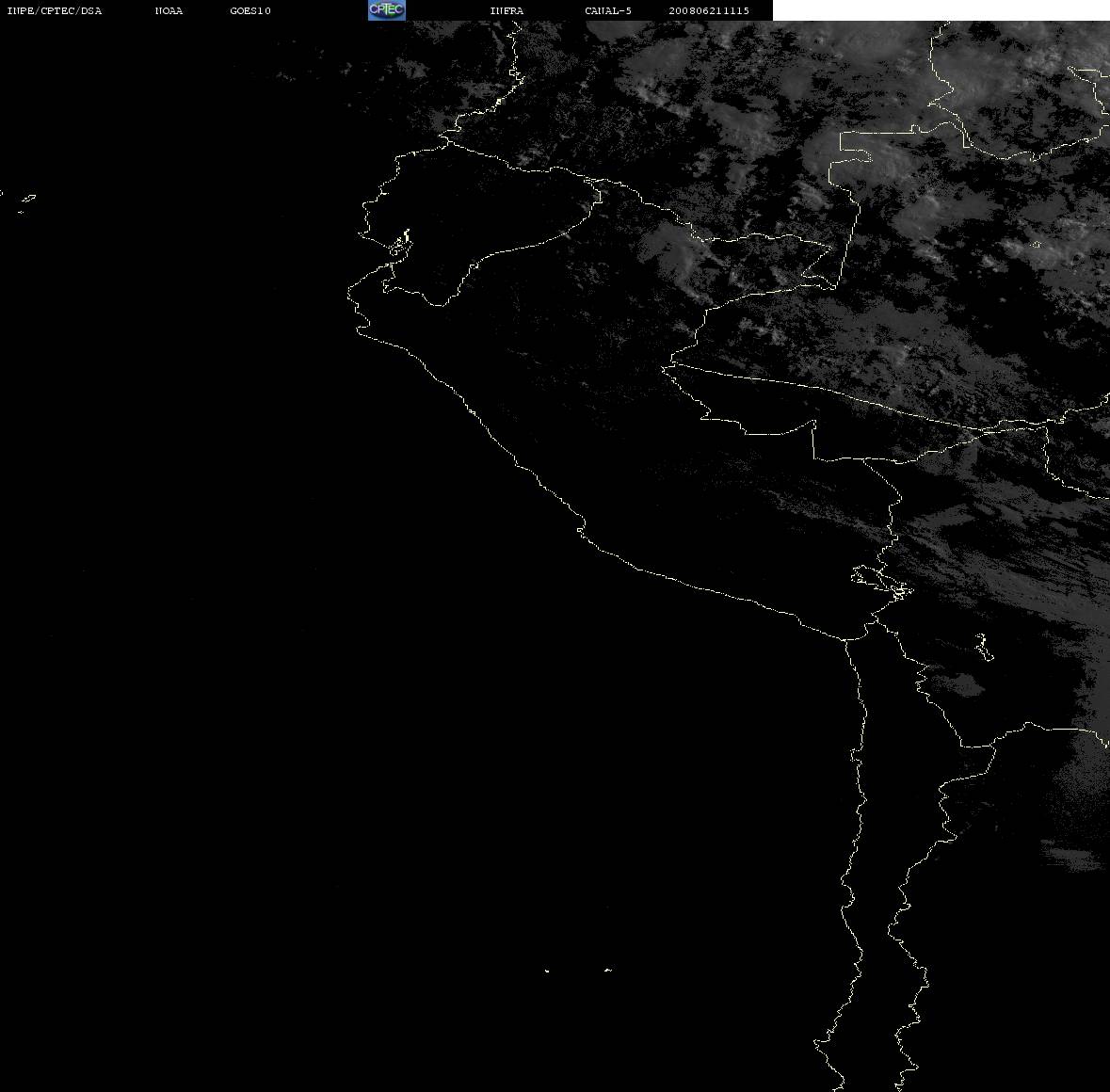This screenshot has height=1092, width=1110.
Task: Click the 200806211115 timestamp text
Action: (709, 10)
